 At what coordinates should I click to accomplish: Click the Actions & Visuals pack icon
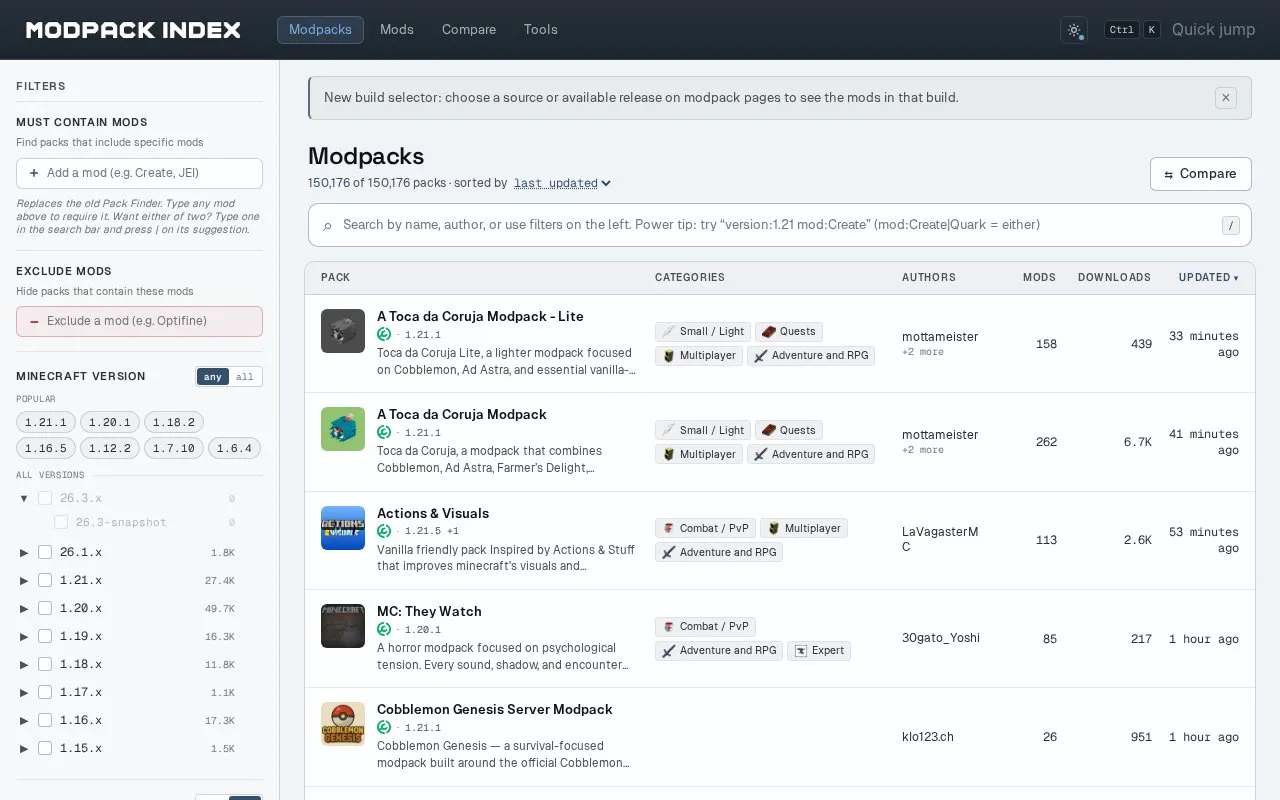pos(343,528)
